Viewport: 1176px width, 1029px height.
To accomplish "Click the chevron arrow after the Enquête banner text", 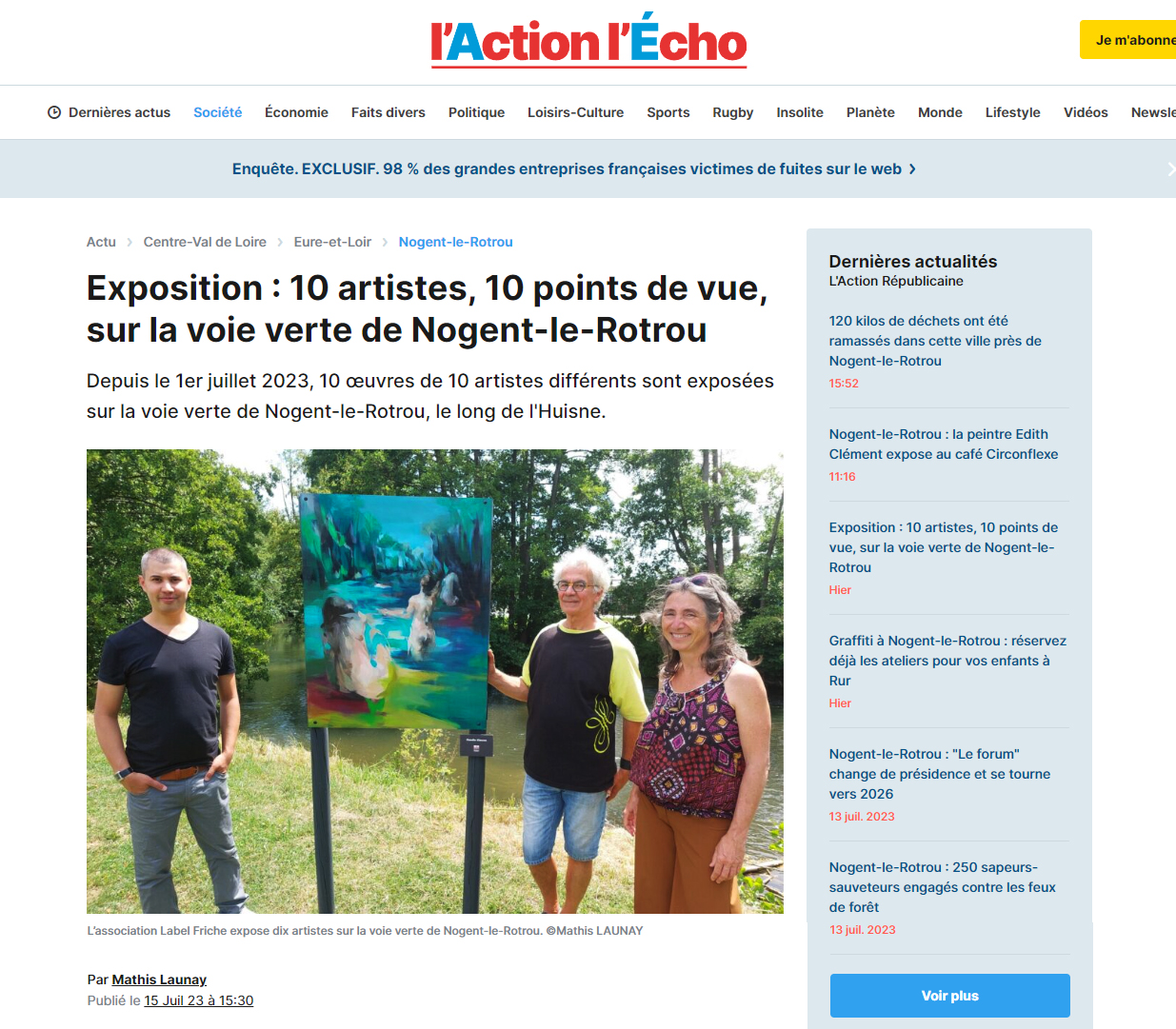I will (912, 168).
